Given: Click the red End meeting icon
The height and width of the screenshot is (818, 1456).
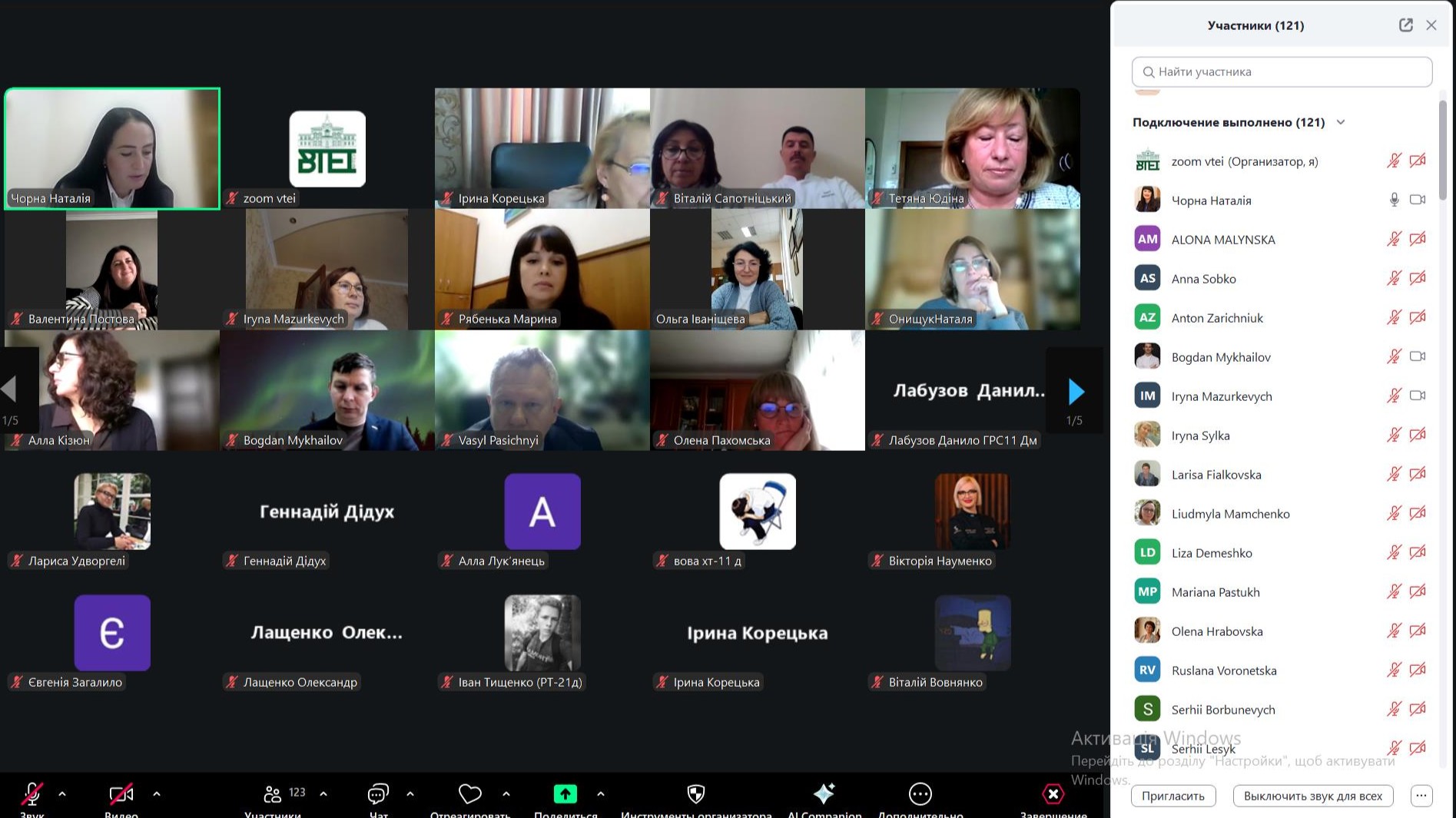Looking at the screenshot, I should pyautogui.click(x=1053, y=793).
